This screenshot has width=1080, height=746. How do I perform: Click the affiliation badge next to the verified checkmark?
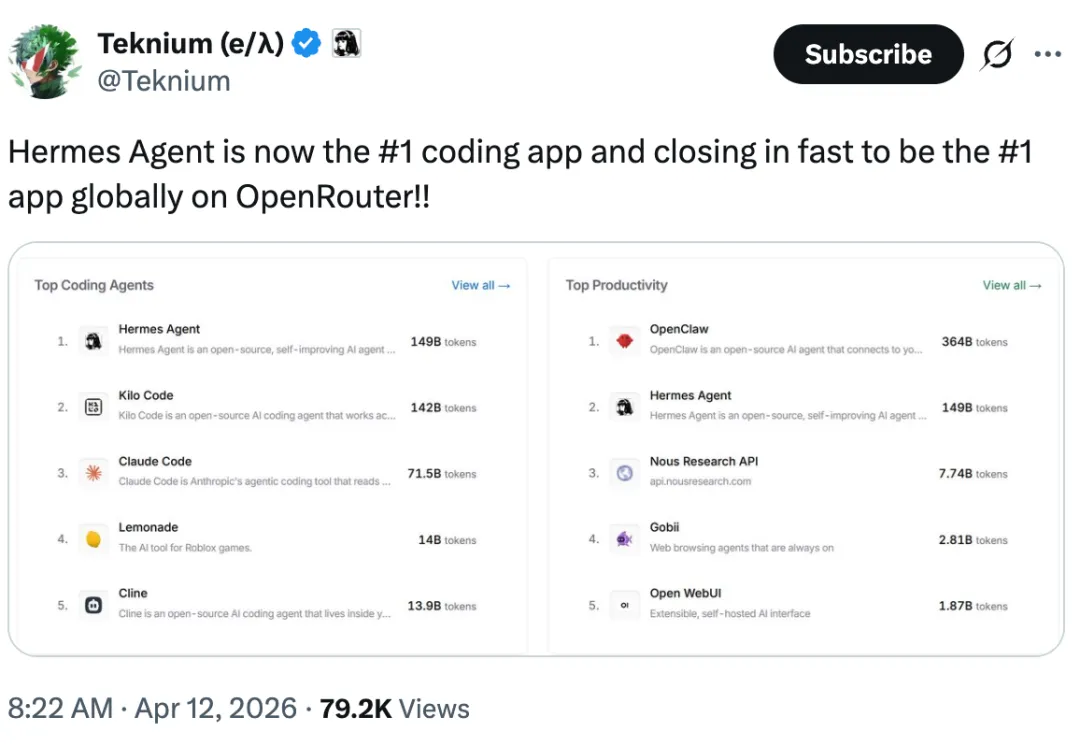(346, 43)
